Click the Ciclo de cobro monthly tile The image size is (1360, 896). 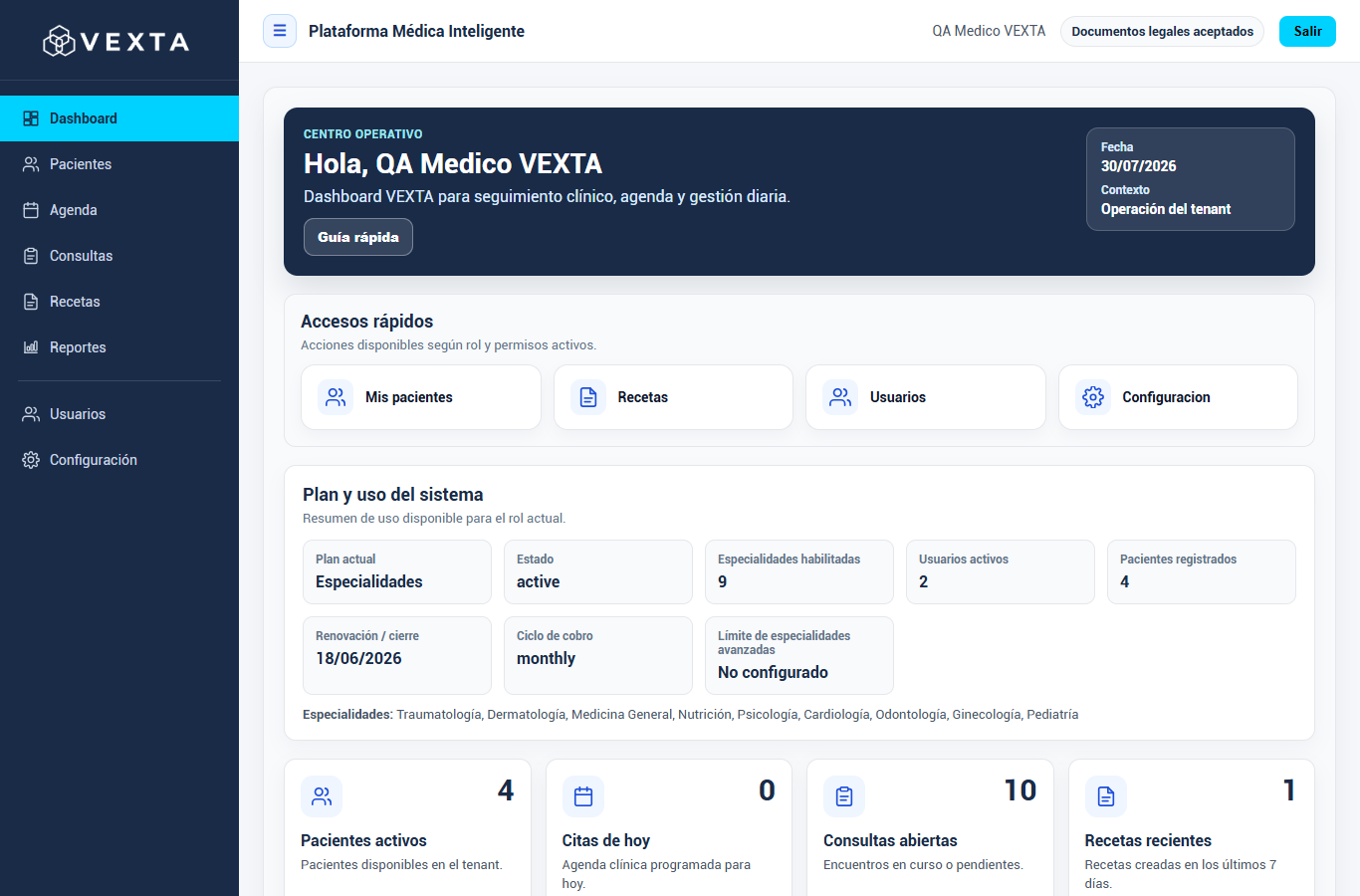pyautogui.click(x=598, y=655)
